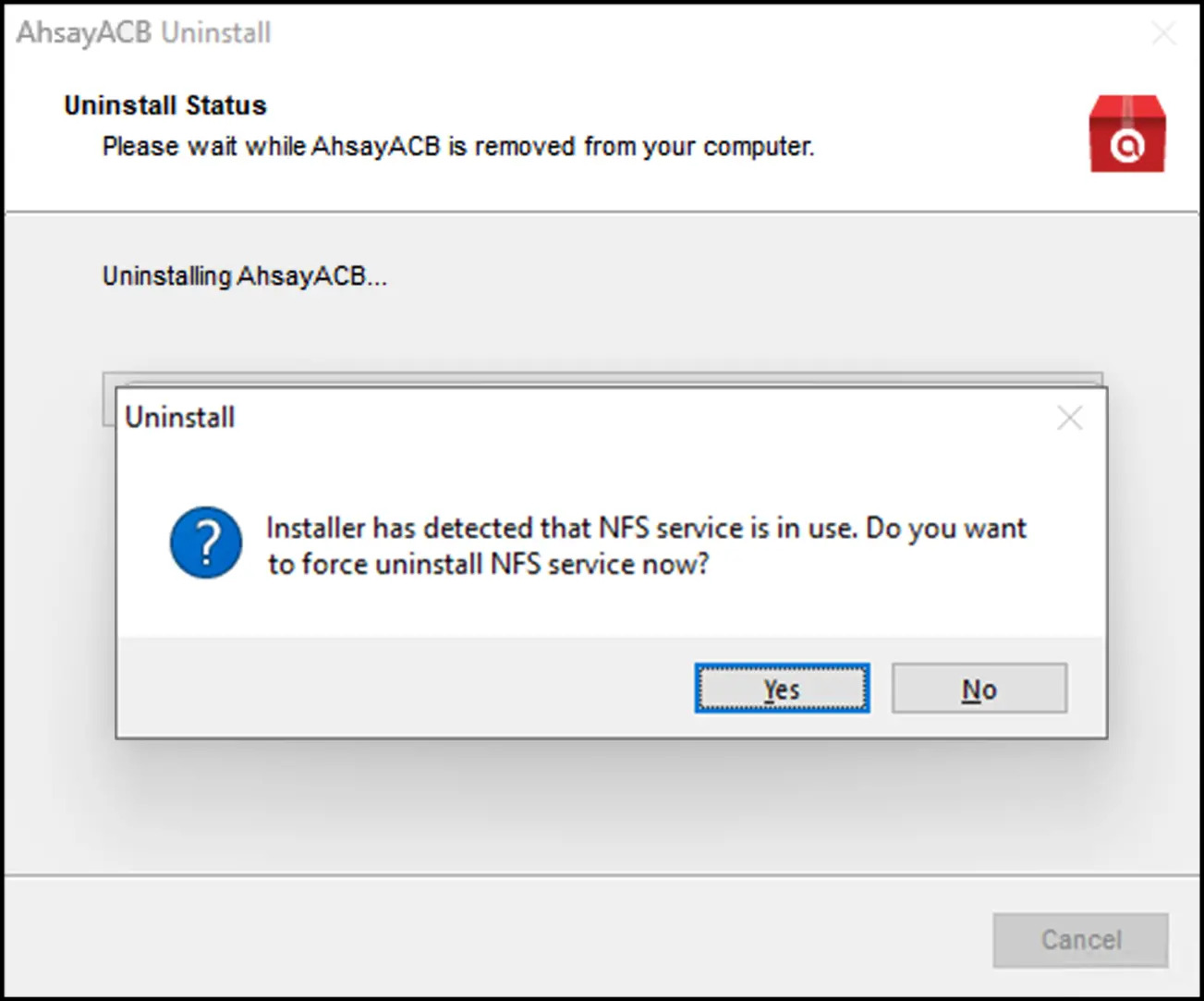Image resolution: width=1204 pixels, height=1001 pixels.
Task: Select the Uninstall Status heading
Action: coord(165,105)
